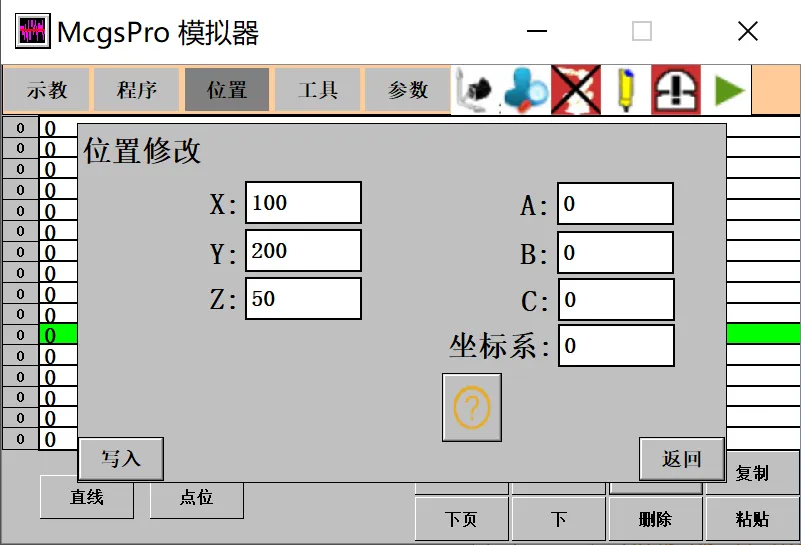Viewport: 801px width, 545px height.
Task: Click the orange question mark help button
Action: pyautogui.click(x=472, y=407)
